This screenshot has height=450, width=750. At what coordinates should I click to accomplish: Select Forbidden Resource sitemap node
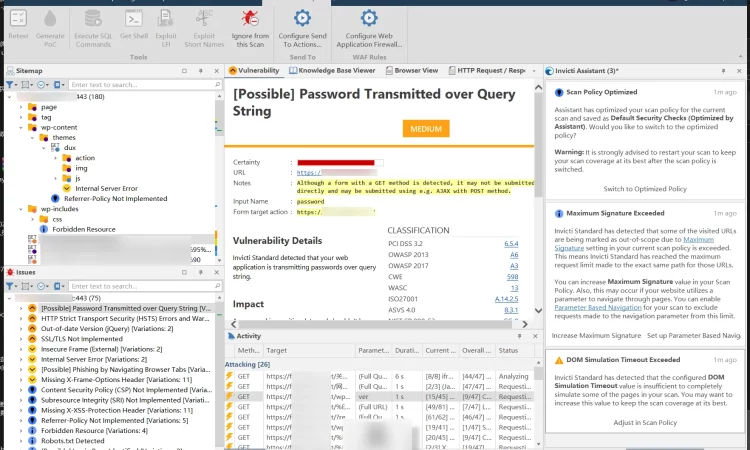click(84, 230)
